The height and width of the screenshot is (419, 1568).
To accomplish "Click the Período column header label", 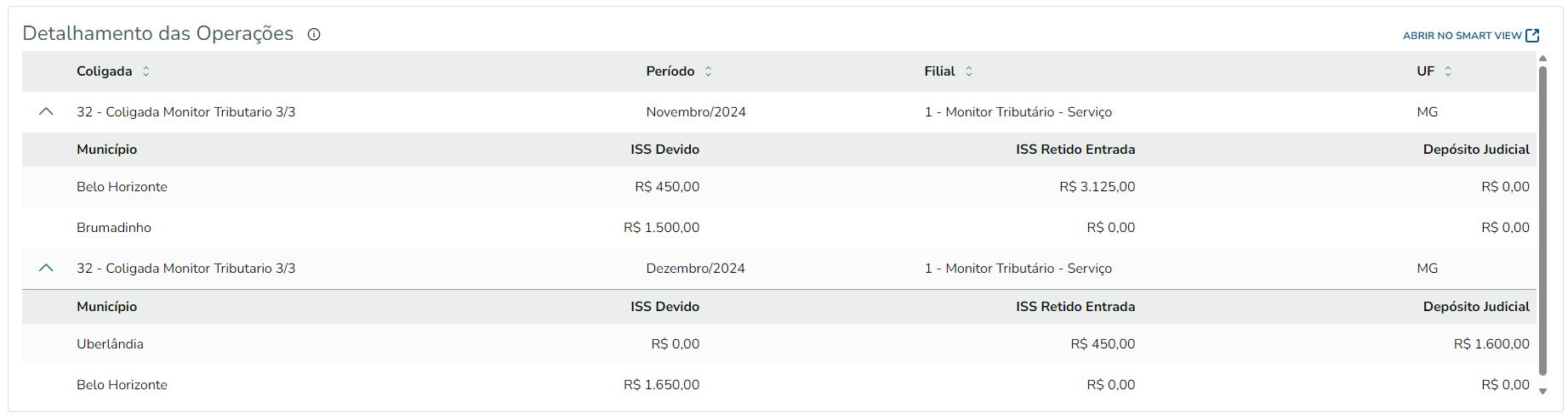I will tap(670, 71).
